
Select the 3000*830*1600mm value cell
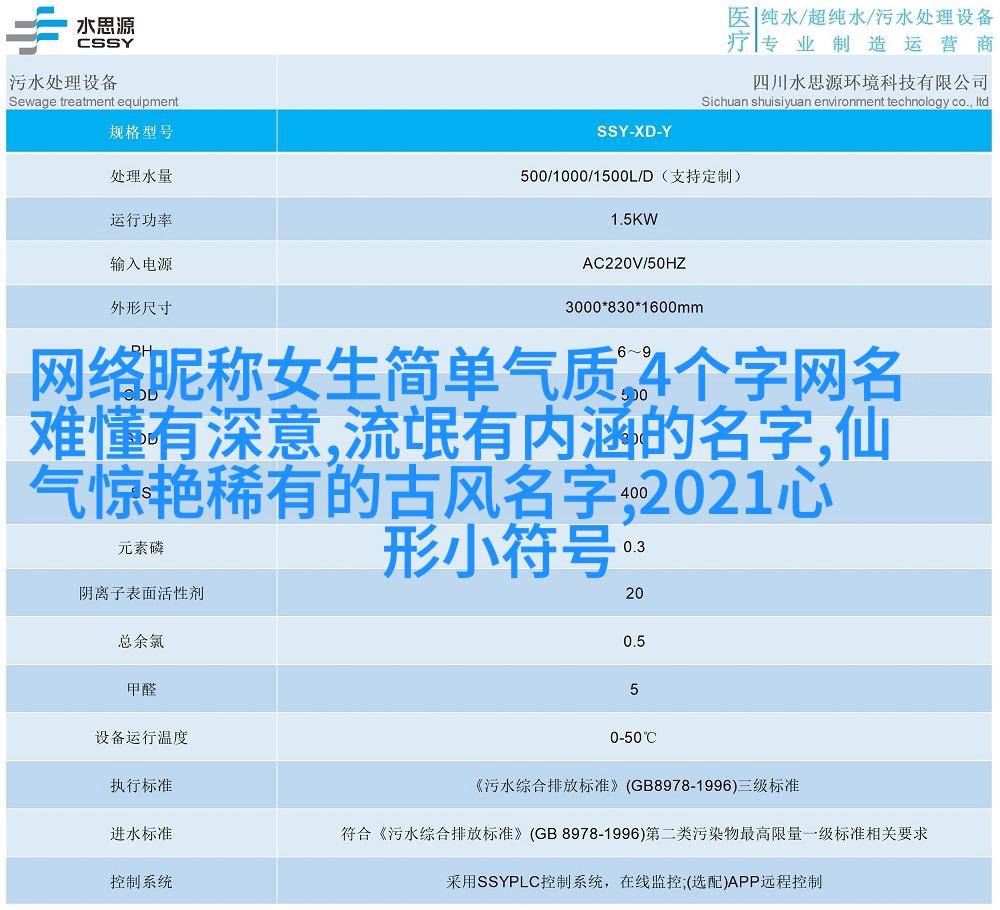click(x=634, y=308)
